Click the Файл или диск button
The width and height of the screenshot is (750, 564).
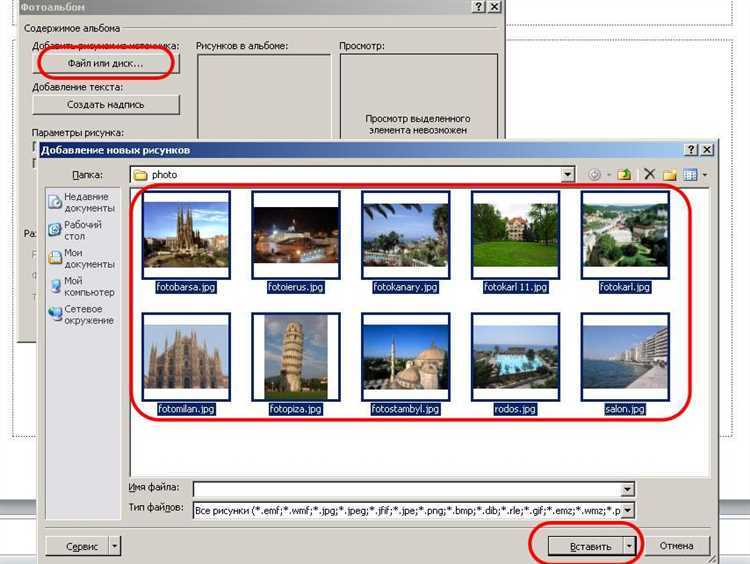pos(105,63)
